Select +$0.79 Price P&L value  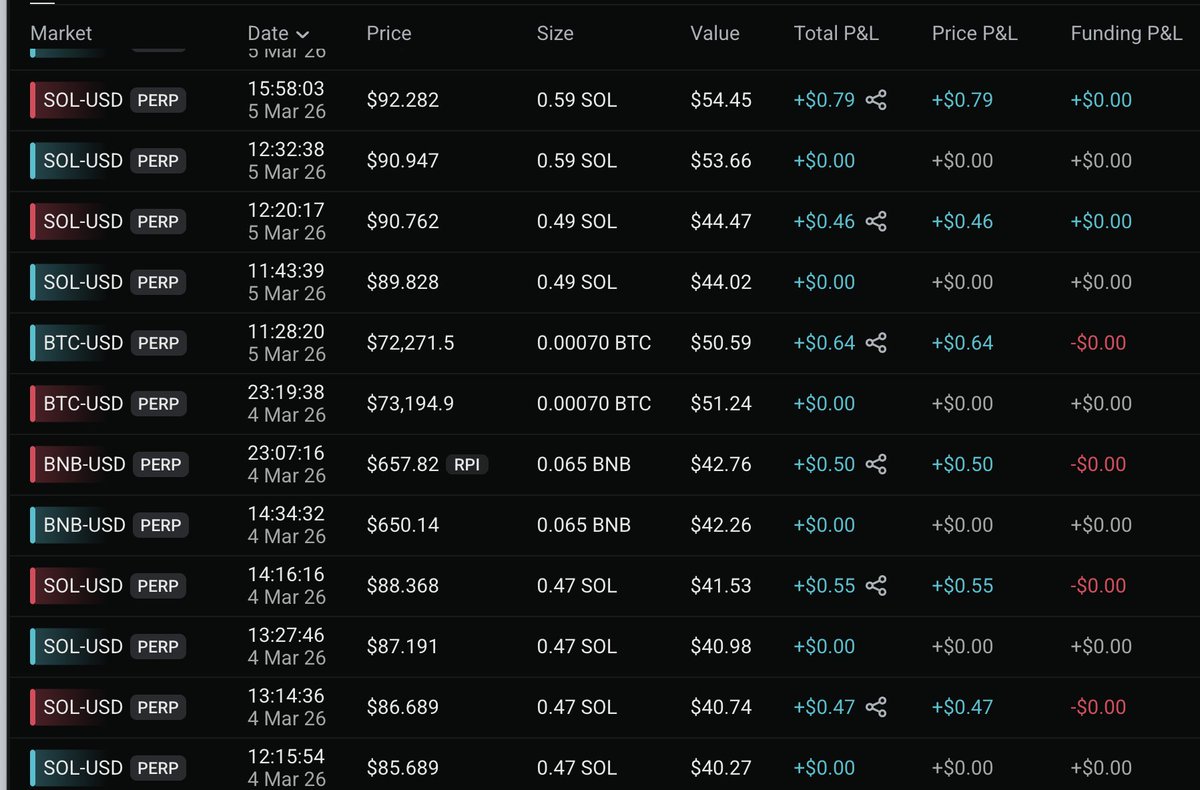pyautogui.click(x=962, y=100)
